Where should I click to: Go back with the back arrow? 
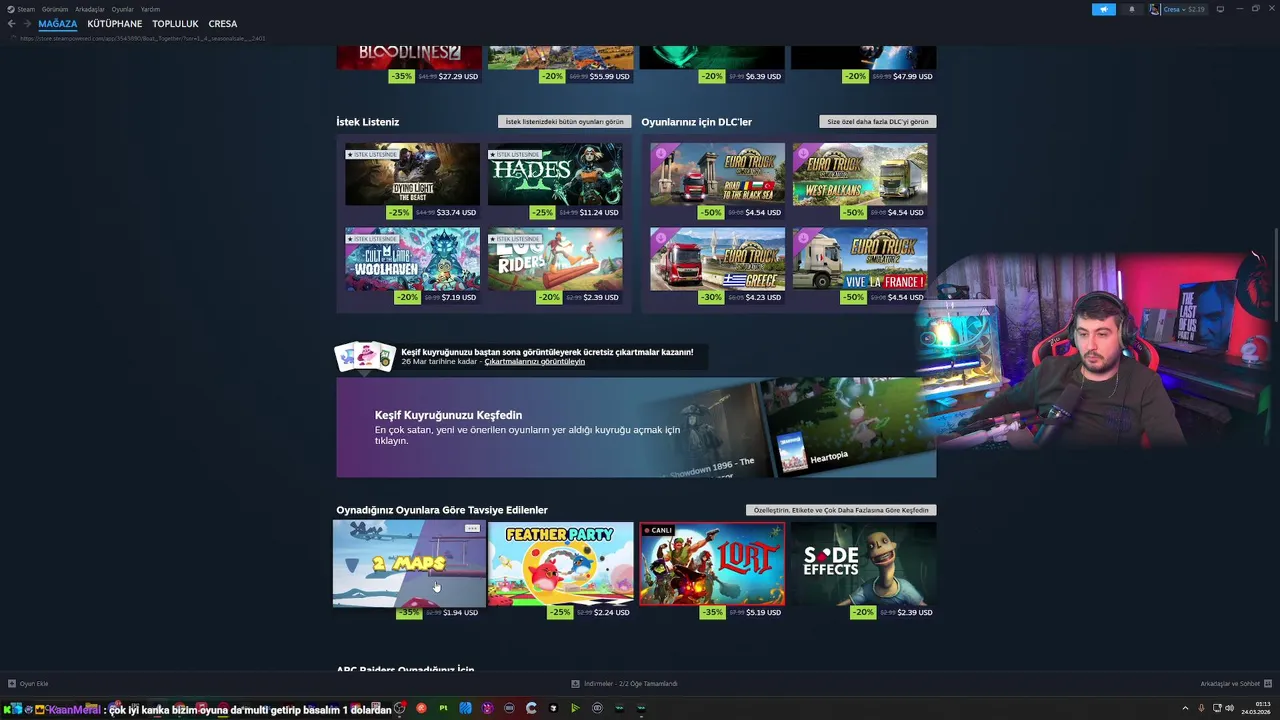coord(11,24)
